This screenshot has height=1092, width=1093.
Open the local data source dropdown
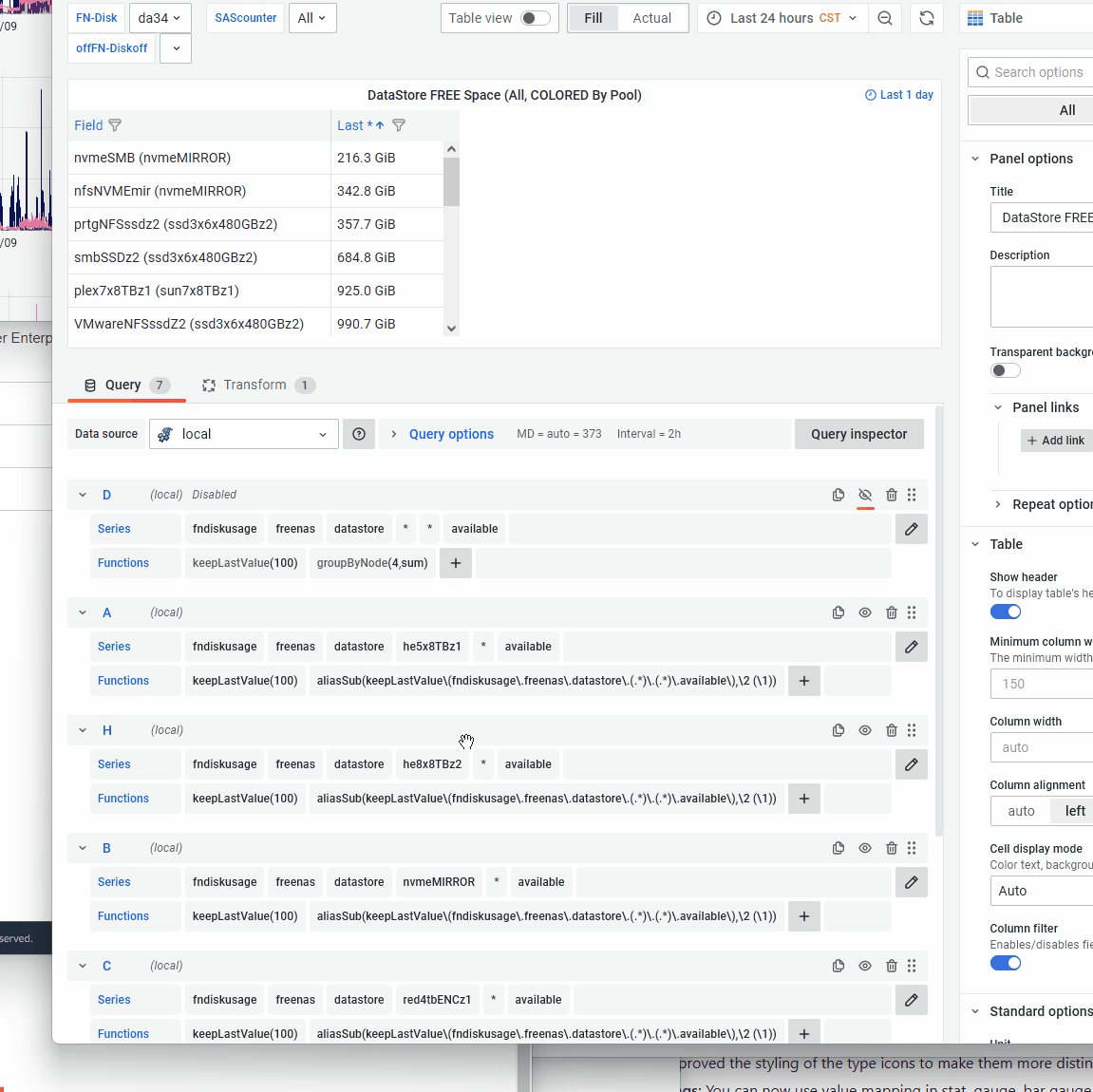point(243,434)
